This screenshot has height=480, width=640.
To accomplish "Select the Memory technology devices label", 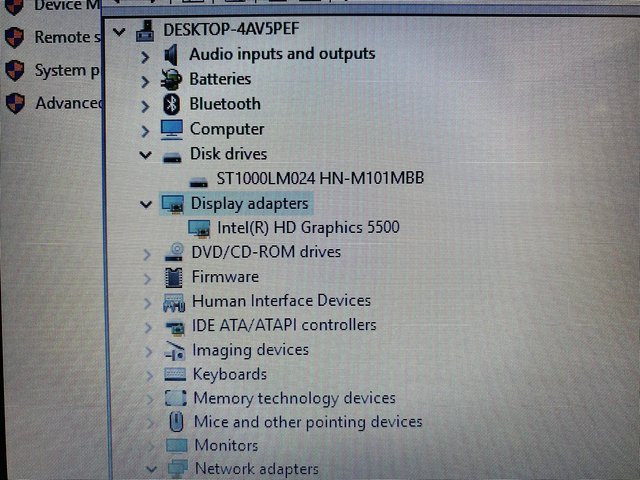I will coord(295,398).
